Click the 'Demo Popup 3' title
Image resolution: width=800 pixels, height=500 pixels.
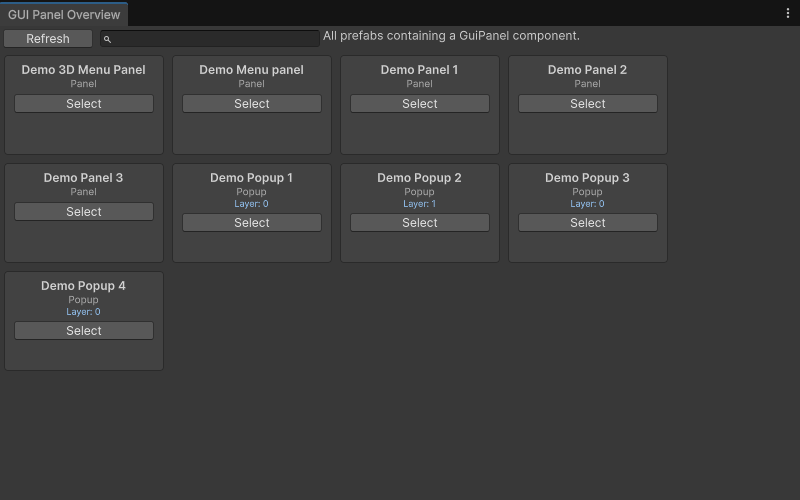(587, 178)
